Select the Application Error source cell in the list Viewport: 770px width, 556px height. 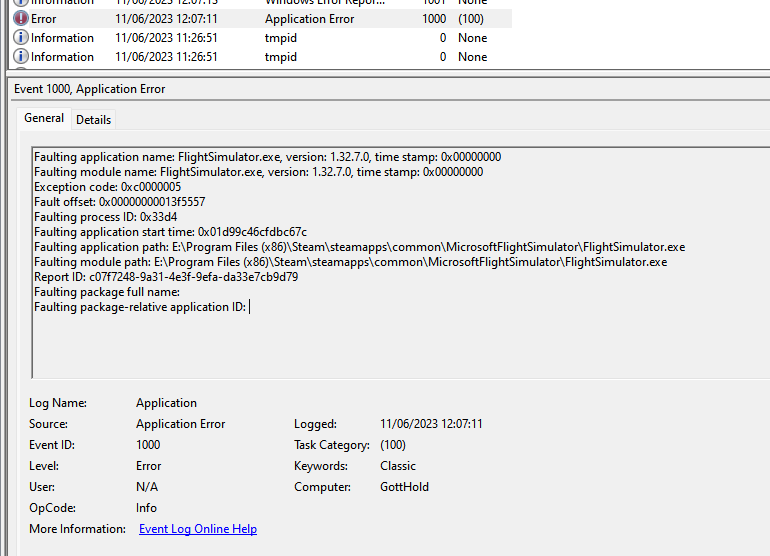click(309, 19)
